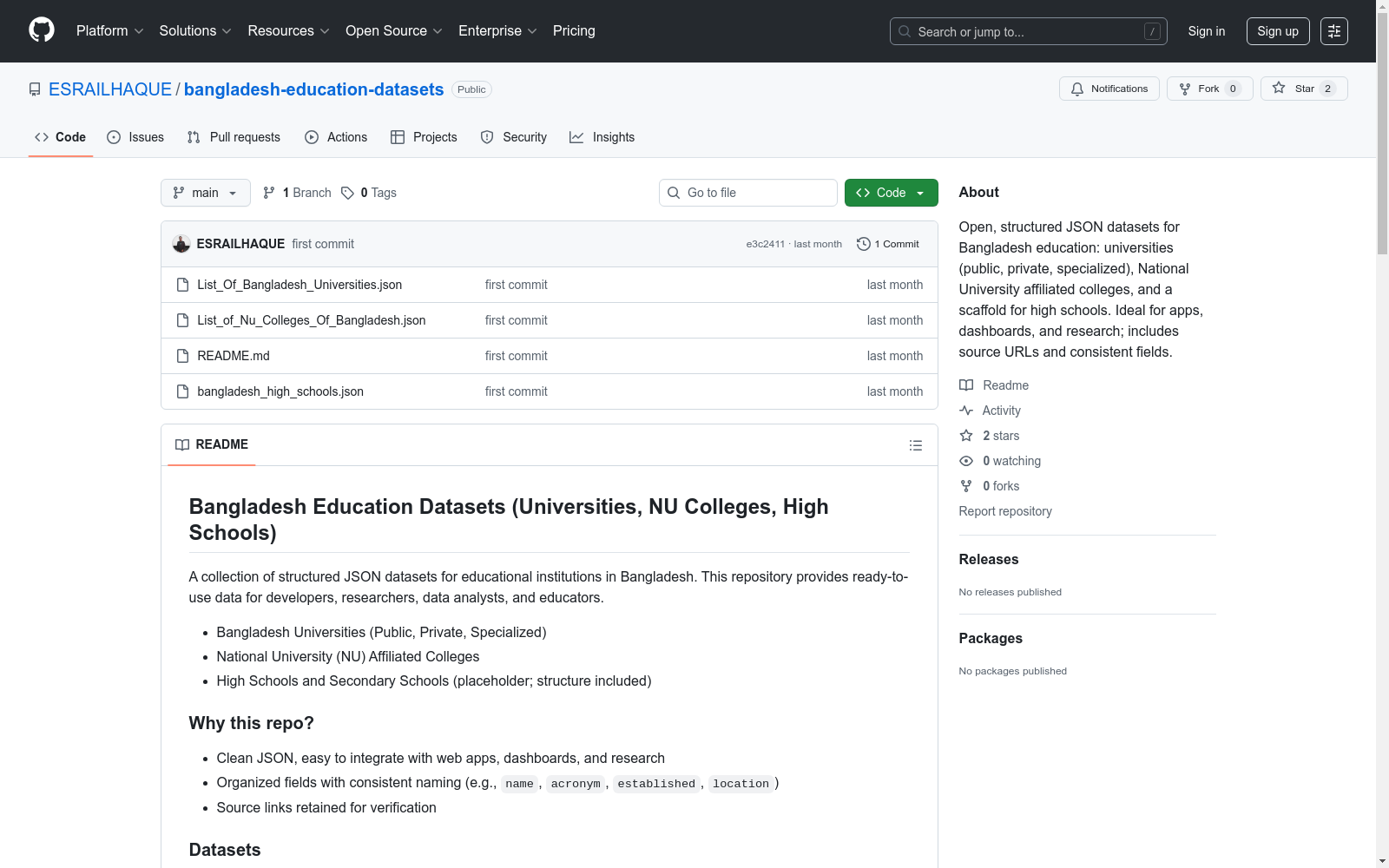
Task: Click the file icon beside List_of_Nu_Colleges_Of_Bangladesh.json
Action: (x=182, y=320)
